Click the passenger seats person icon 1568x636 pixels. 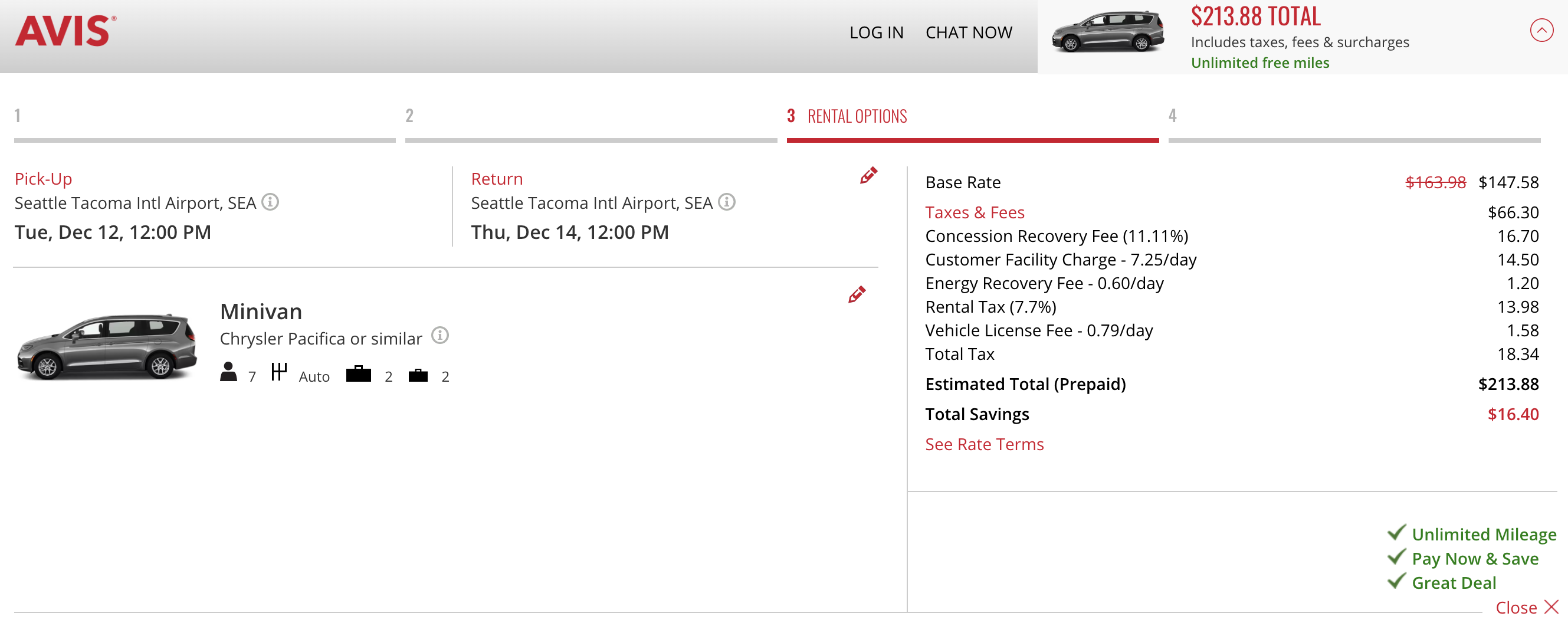tap(228, 372)
